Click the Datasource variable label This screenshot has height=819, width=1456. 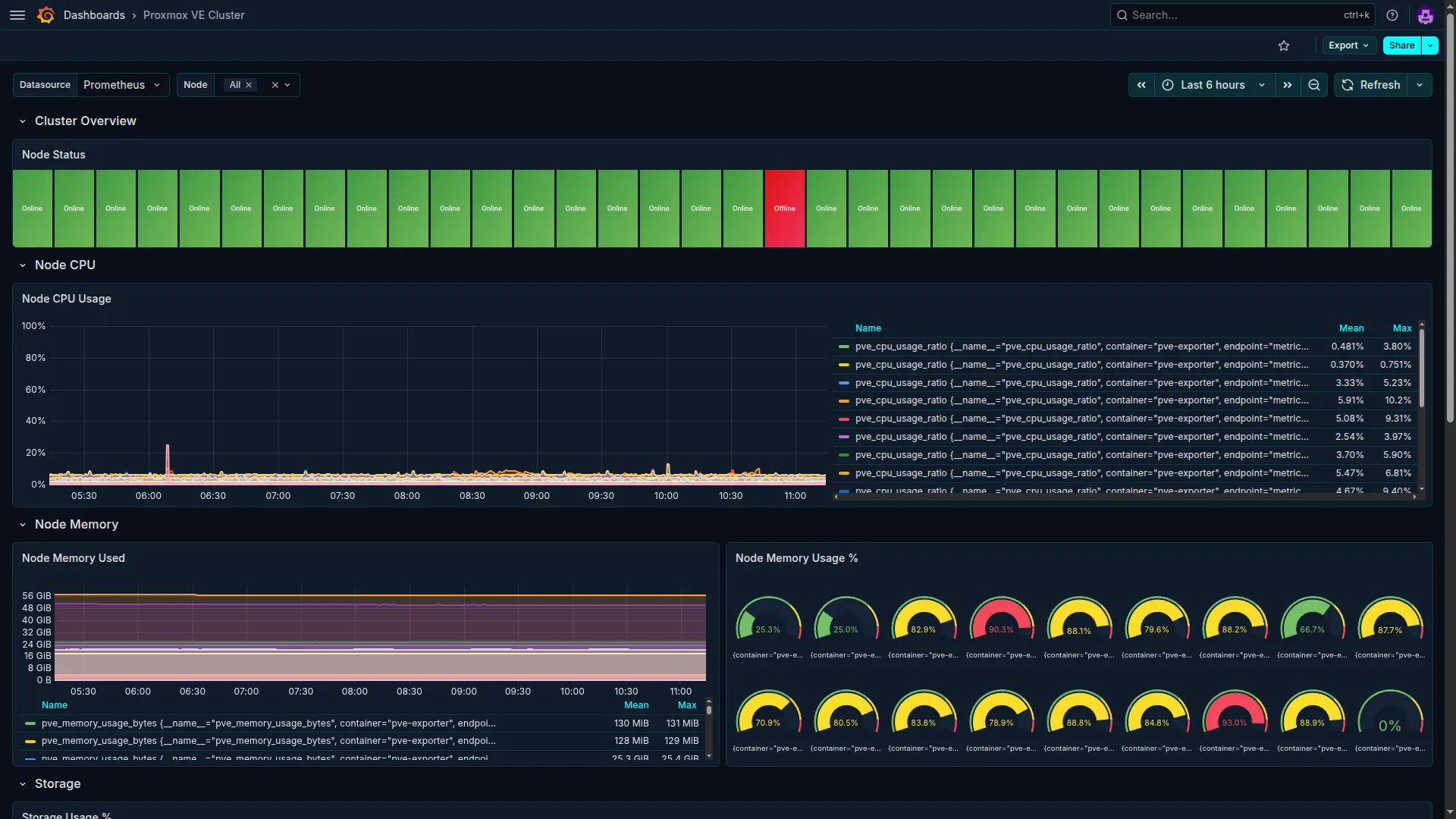tap(45, 85)
